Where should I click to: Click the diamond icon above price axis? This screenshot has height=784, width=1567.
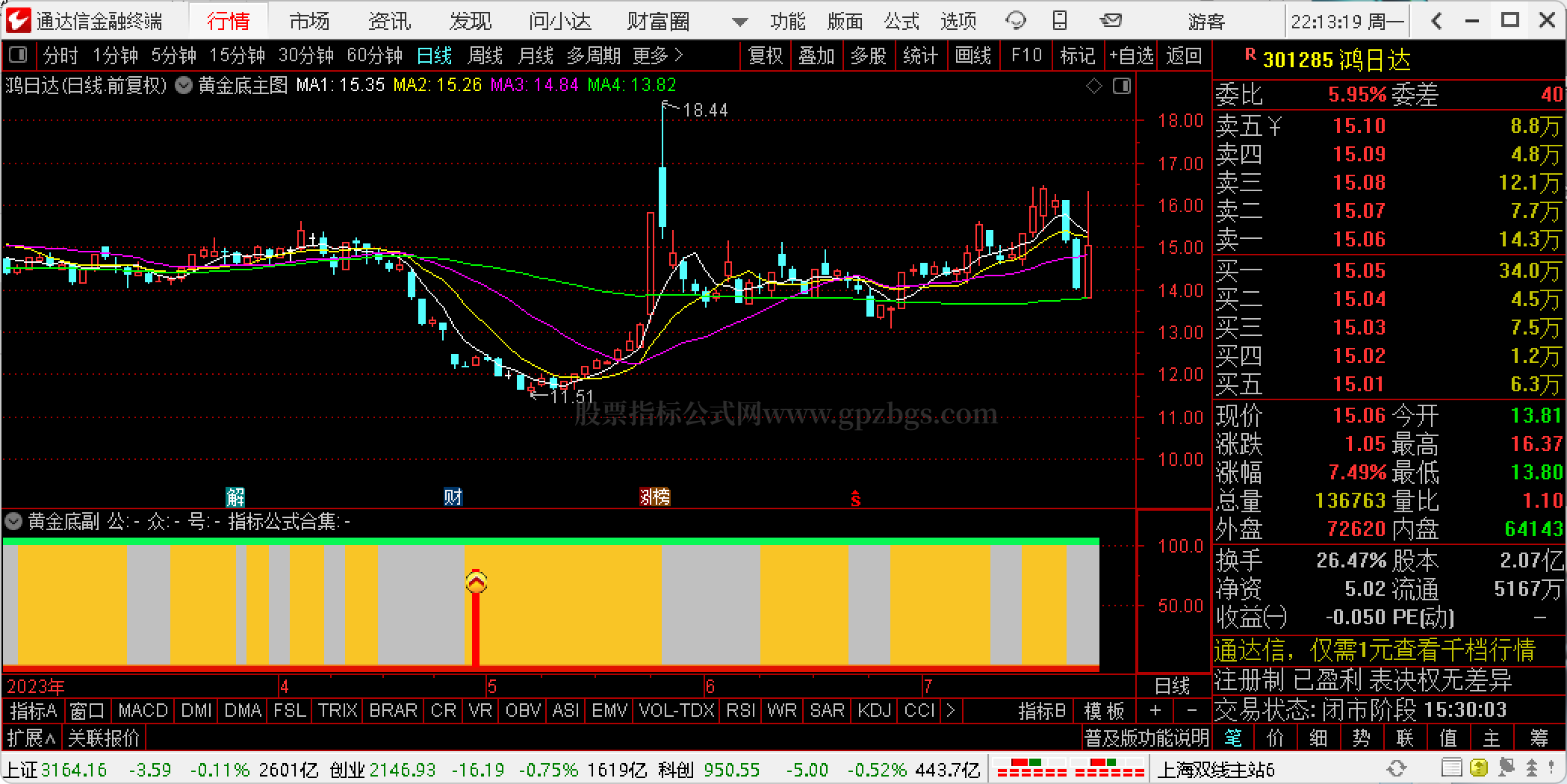tap(1094, 87)
